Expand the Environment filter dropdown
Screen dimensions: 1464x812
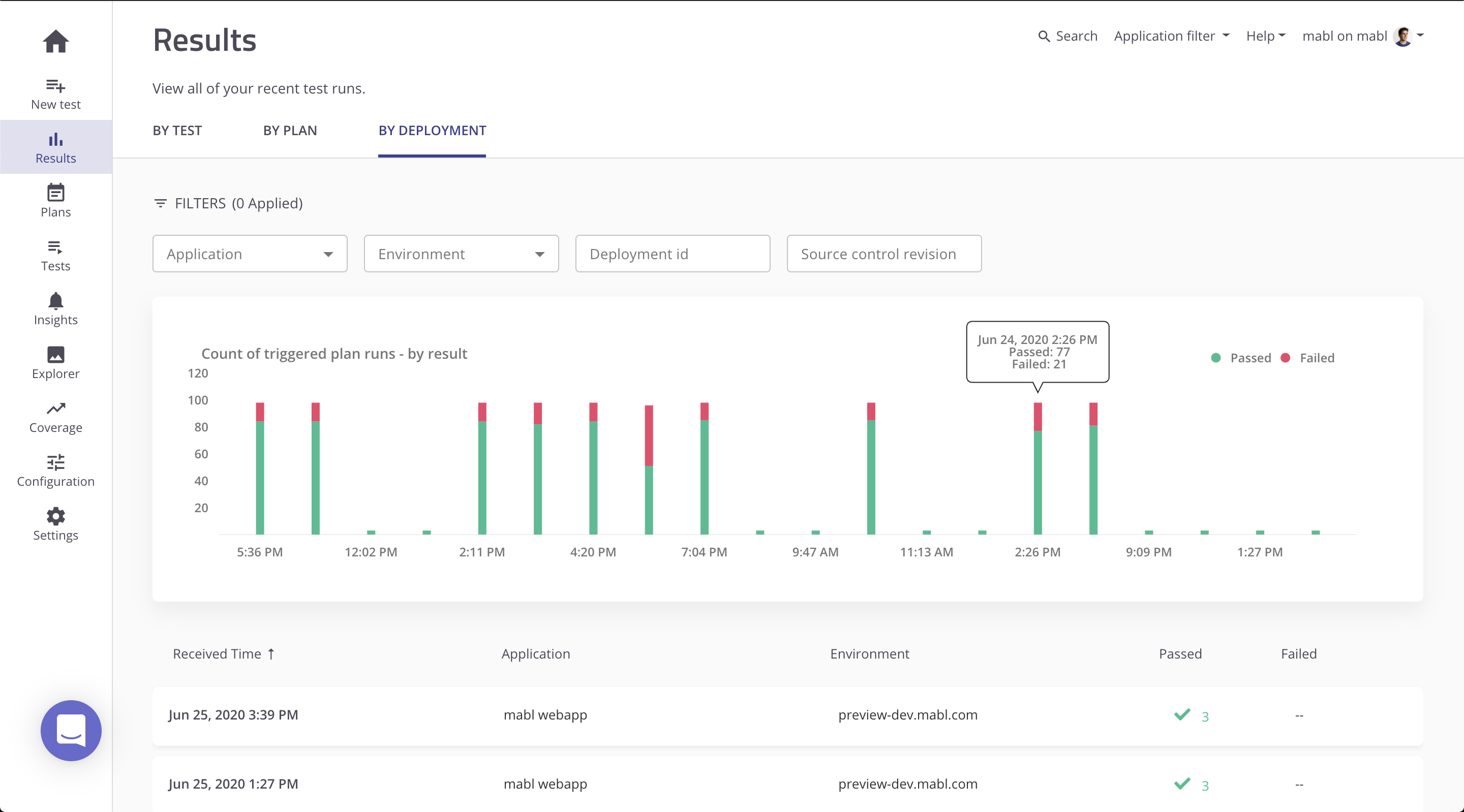[x=461, y=254]
